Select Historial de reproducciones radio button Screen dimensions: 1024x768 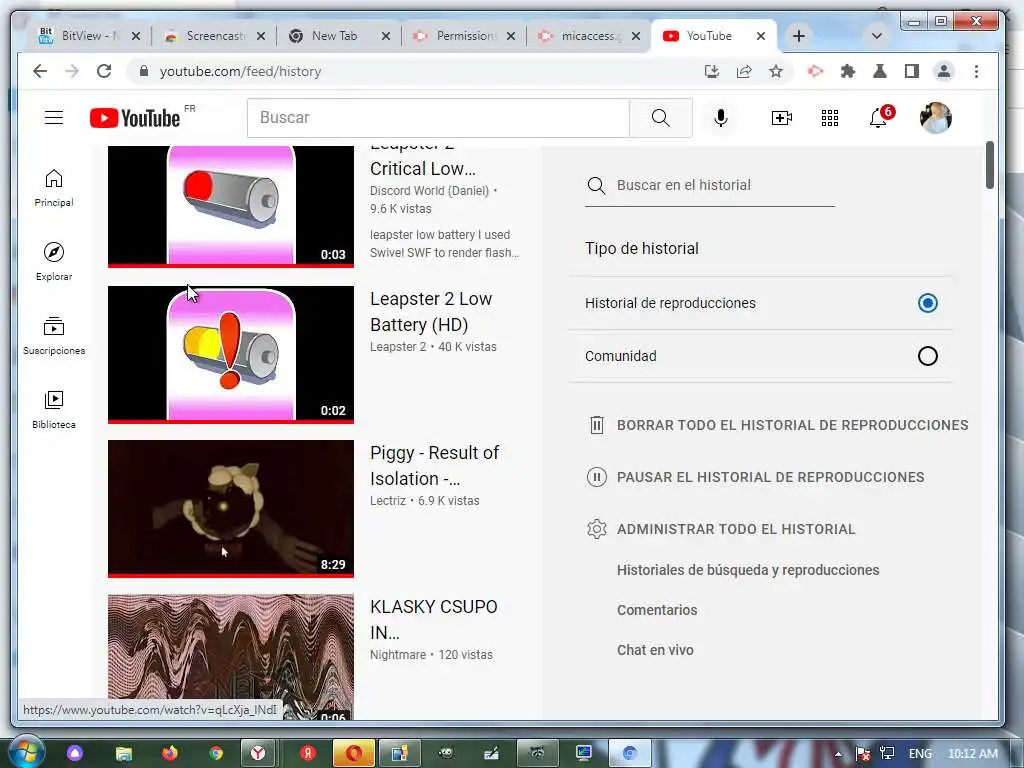(x=927, y=303)
